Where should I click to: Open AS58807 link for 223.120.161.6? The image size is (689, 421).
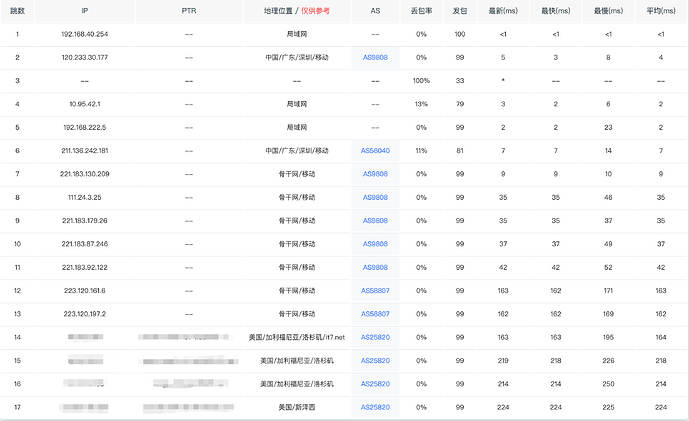(375, 290)
